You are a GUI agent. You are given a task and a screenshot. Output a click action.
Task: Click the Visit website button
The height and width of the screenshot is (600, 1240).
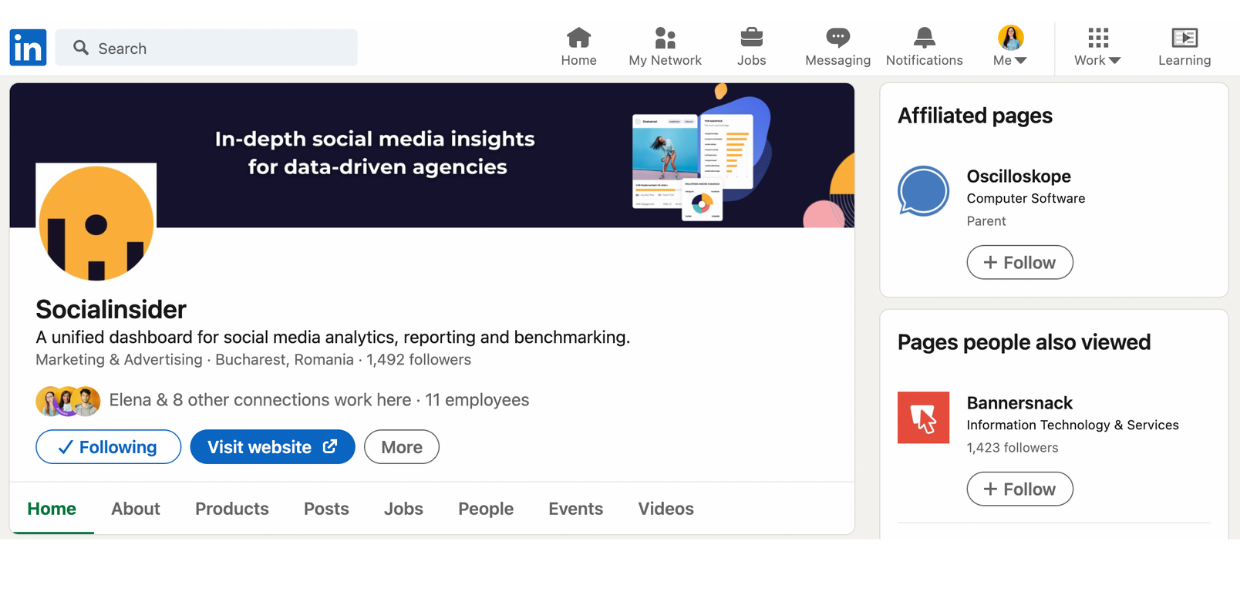272,447
